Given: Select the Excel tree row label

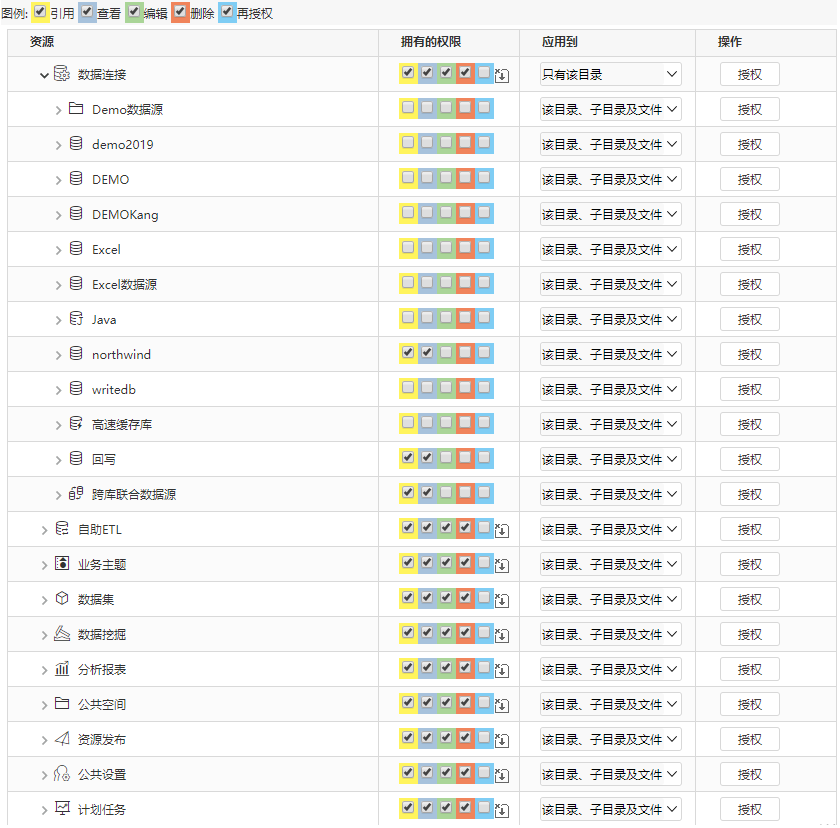Looking at the screenshot, I should [x=106, y=250].
